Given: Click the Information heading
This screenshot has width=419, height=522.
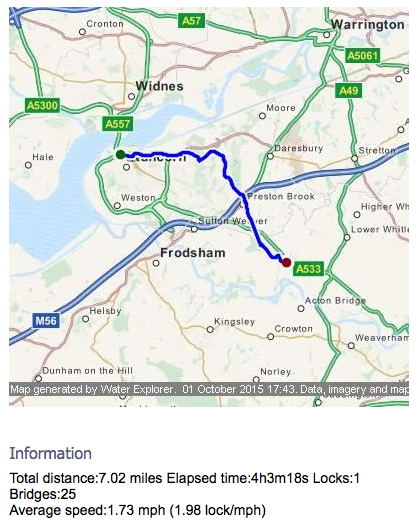Looking at the screenshot, I should click(50, 453).
